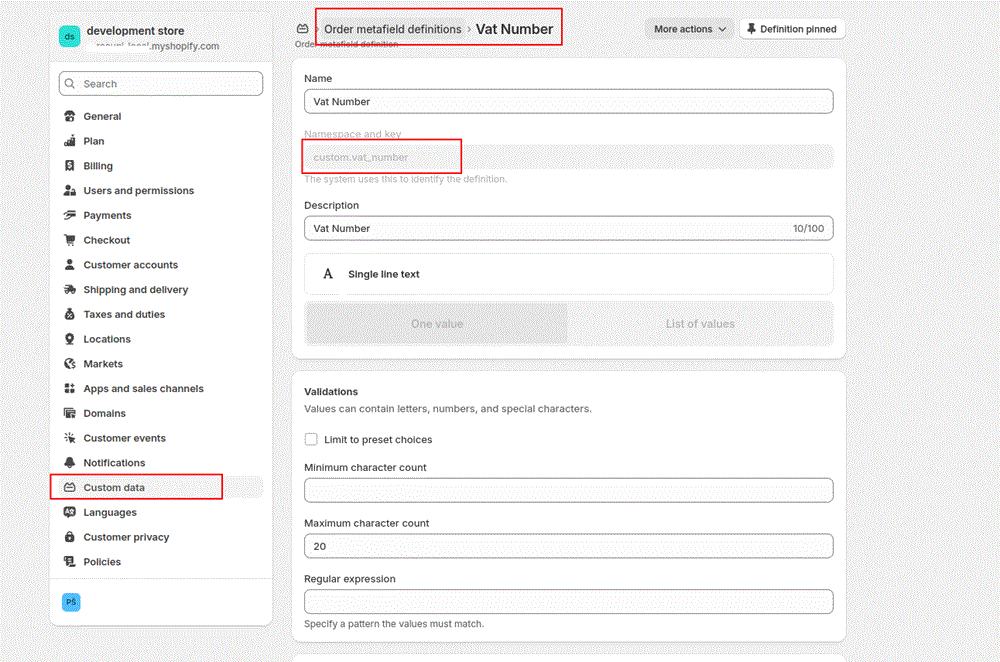The width and height of the screenshot is (1000, 662).
Task: Go to Taxes and duties settings
Action: pos(124,314)
